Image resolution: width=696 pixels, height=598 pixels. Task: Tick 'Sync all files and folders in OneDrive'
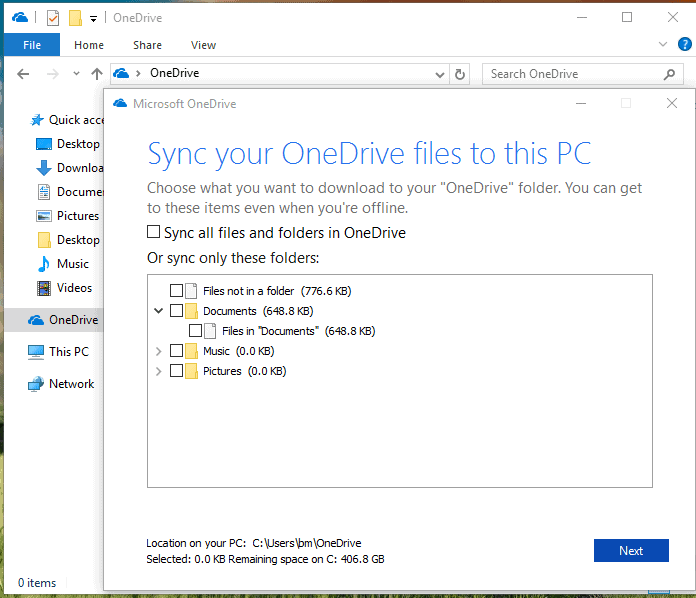[x=154, y=232]
